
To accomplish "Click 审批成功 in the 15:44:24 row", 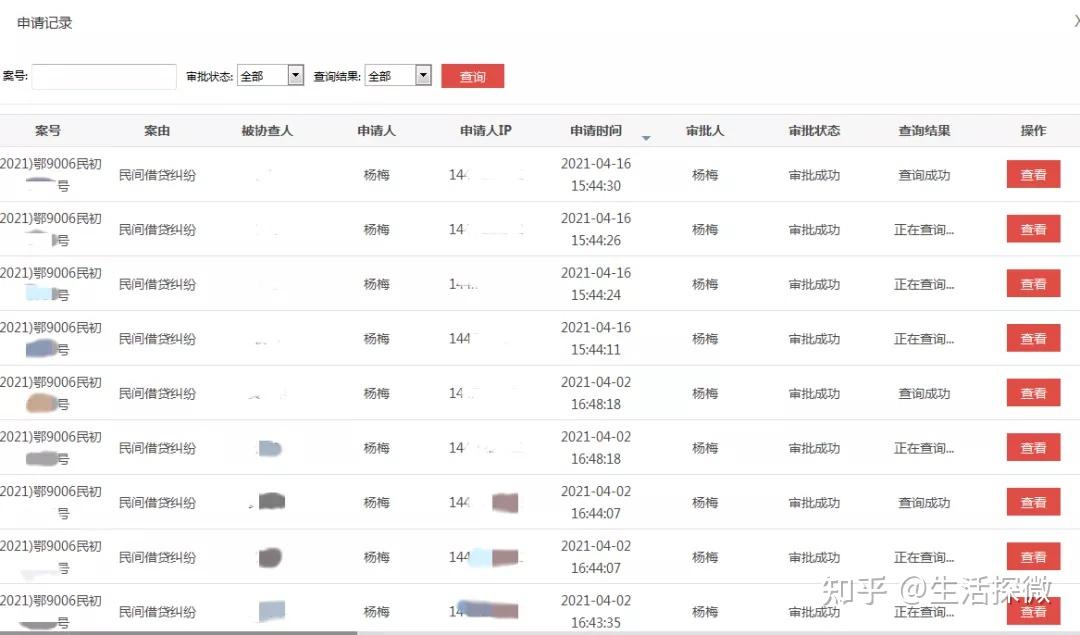I will (814, 284).
